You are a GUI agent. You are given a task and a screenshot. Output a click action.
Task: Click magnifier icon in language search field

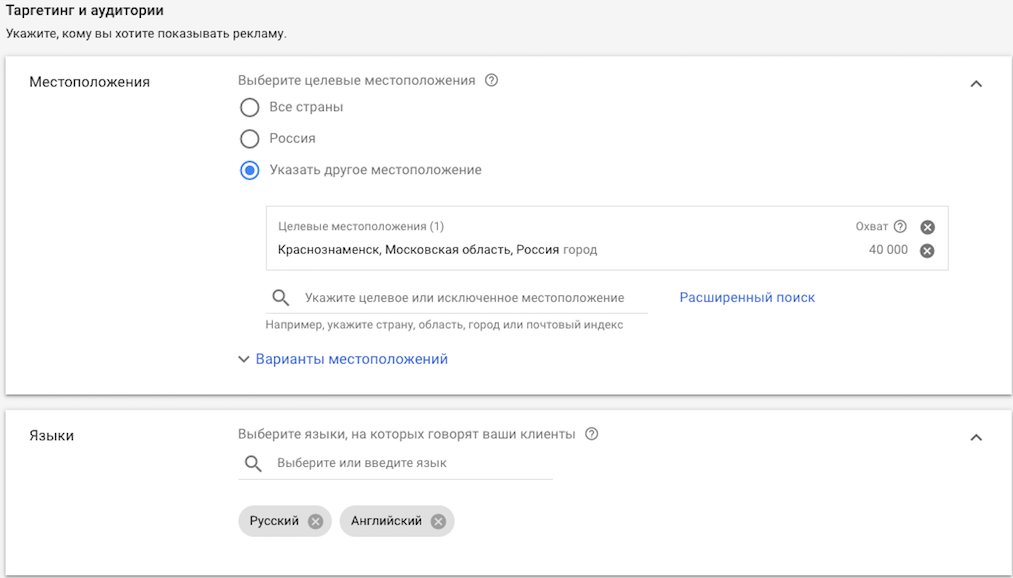[x=253, y=464]
